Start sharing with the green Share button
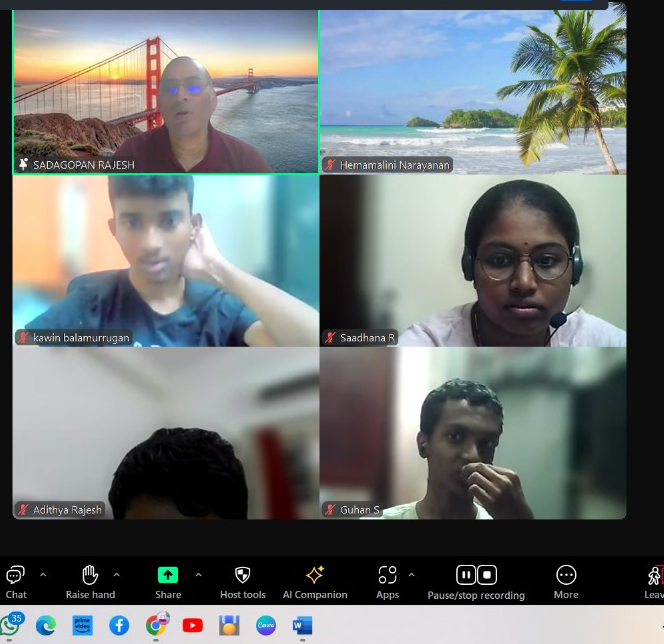 pyautogui.click(x=168, y=576)
